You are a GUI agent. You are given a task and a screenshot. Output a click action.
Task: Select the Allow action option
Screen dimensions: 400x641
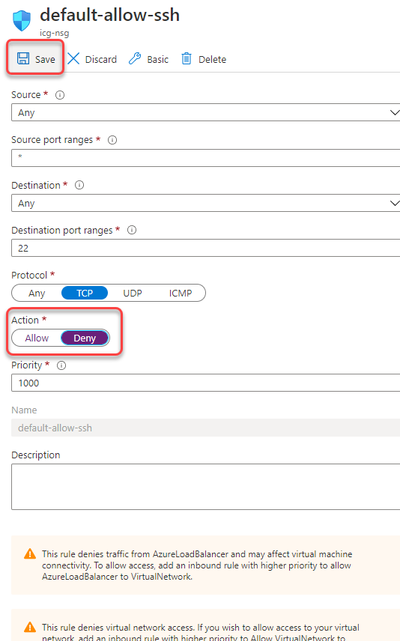[x=37, y=338]
